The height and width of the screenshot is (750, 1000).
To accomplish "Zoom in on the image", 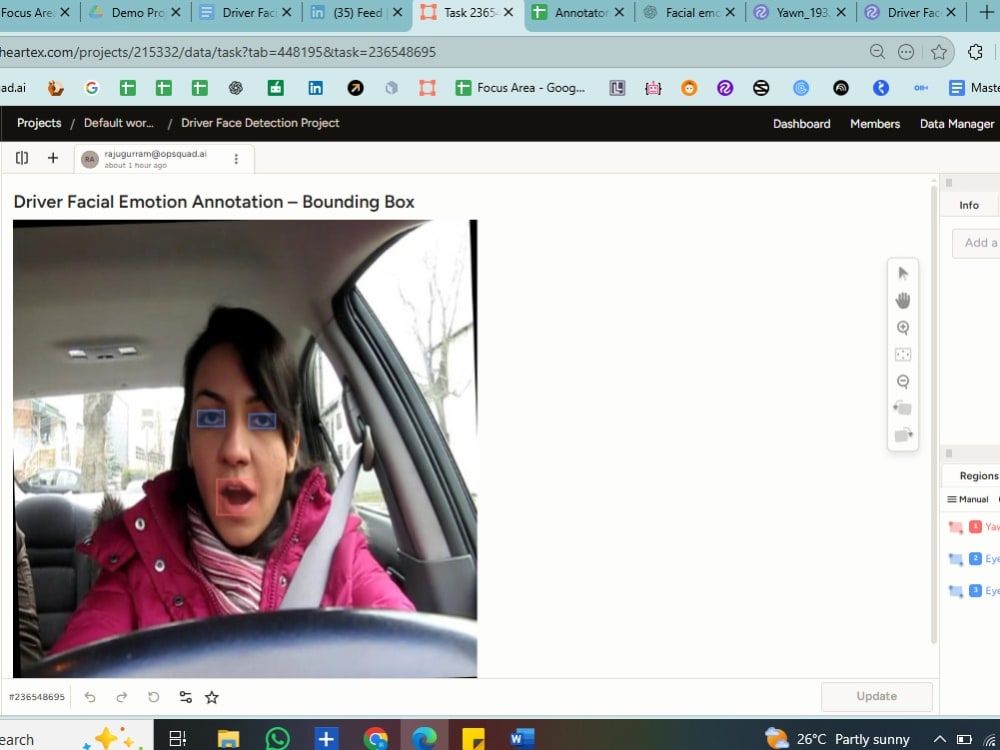I will click(902, 328).
